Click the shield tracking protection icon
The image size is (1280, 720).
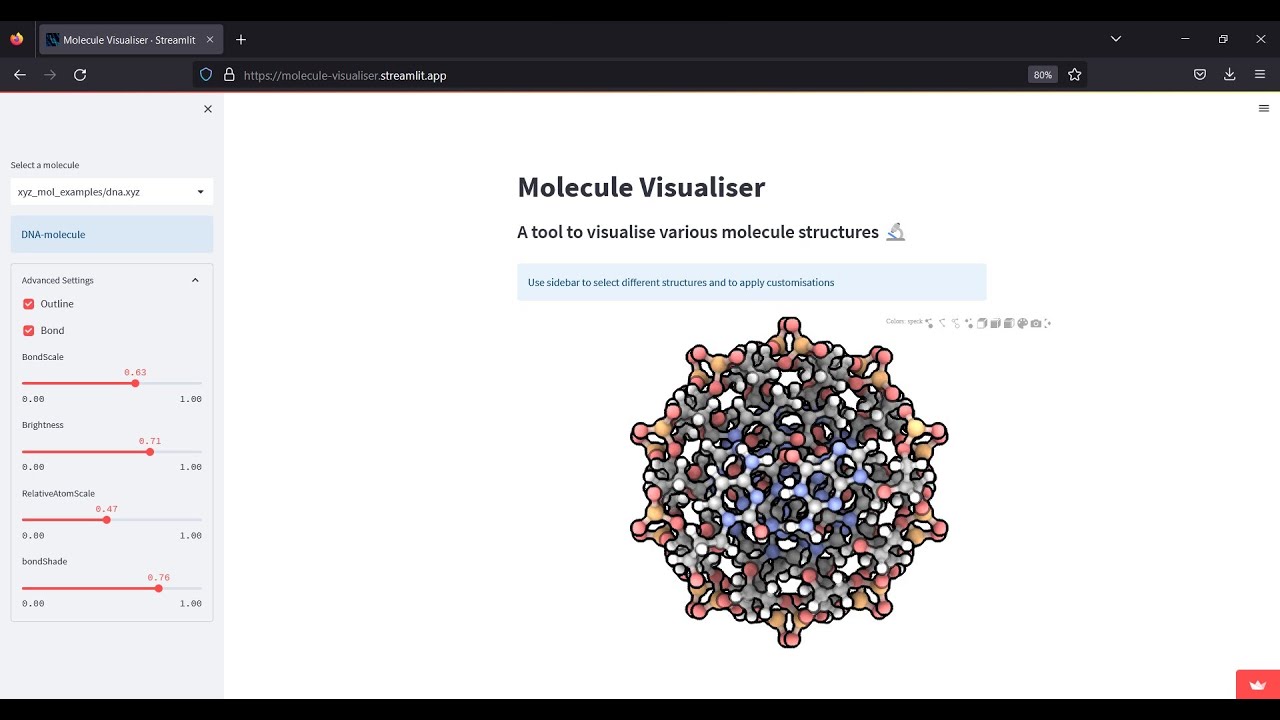(206, 74)
